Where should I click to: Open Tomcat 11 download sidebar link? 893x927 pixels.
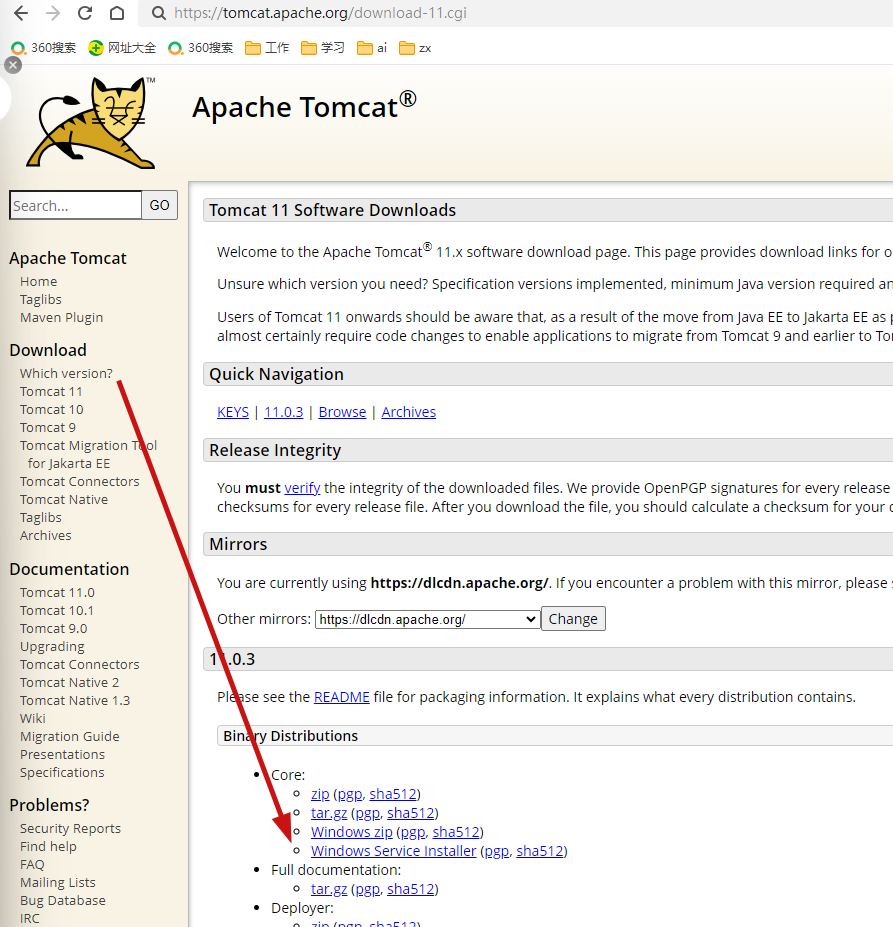click(x=51, y=391)
